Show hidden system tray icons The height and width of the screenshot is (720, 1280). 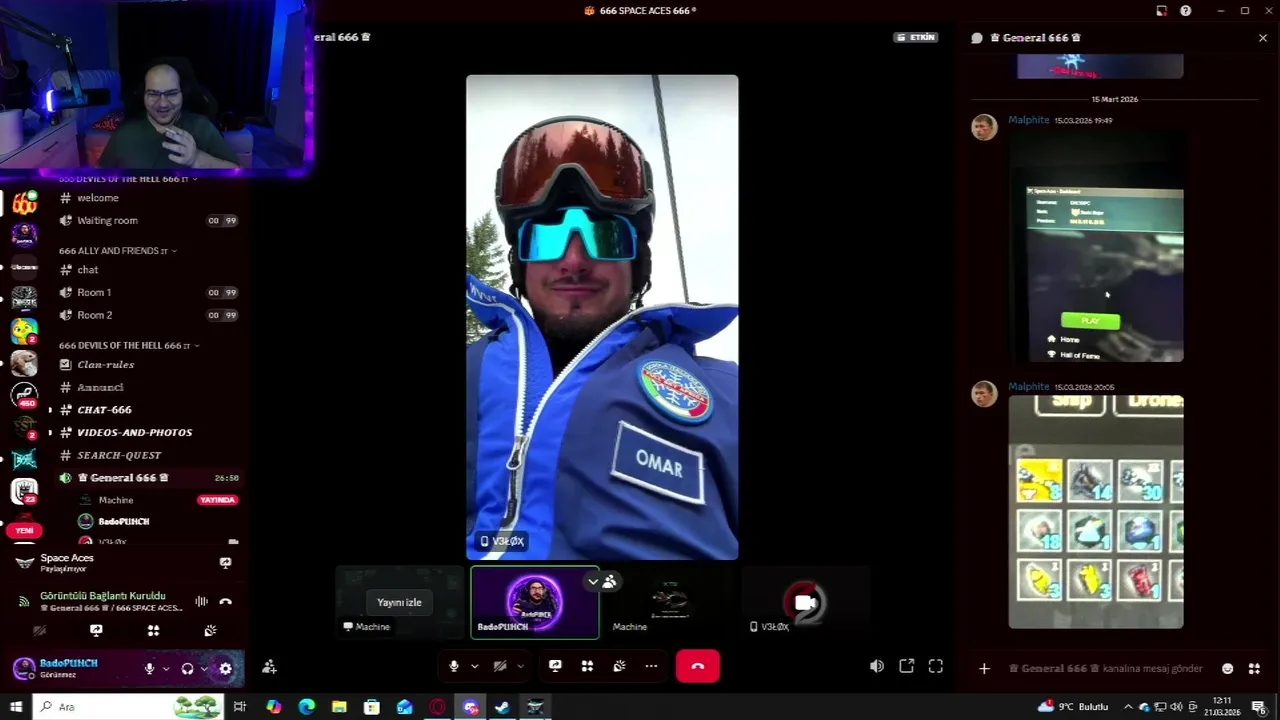coord(1127,707)
